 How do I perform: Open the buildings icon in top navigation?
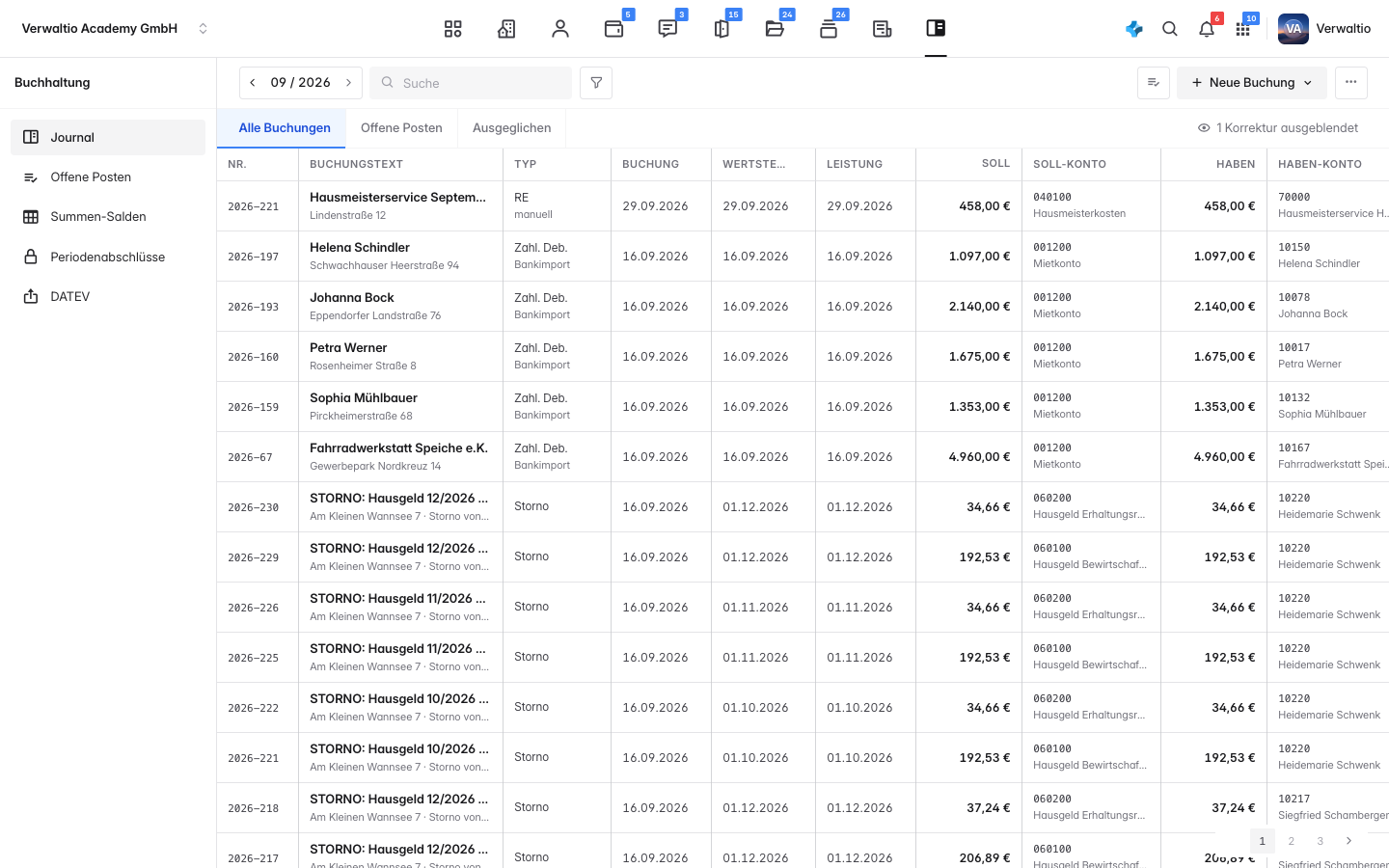click(x=506, y=29)
